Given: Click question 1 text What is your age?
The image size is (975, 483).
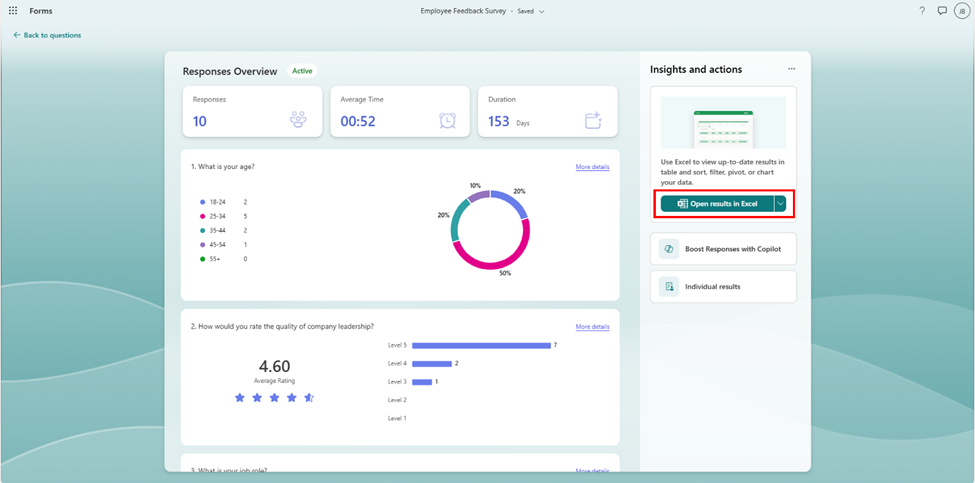Looking at the screenshot, I should [x=223, y=167].
